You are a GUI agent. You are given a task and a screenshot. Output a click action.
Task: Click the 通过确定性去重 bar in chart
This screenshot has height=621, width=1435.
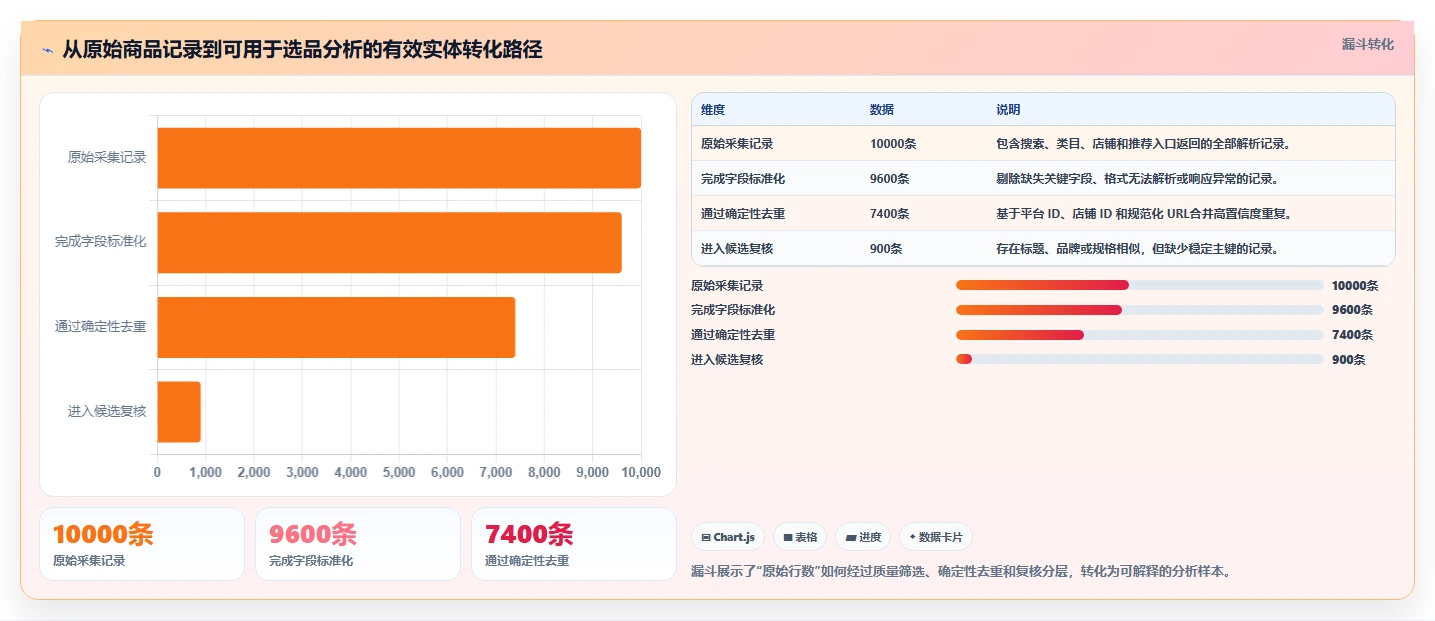coord(336,327)
